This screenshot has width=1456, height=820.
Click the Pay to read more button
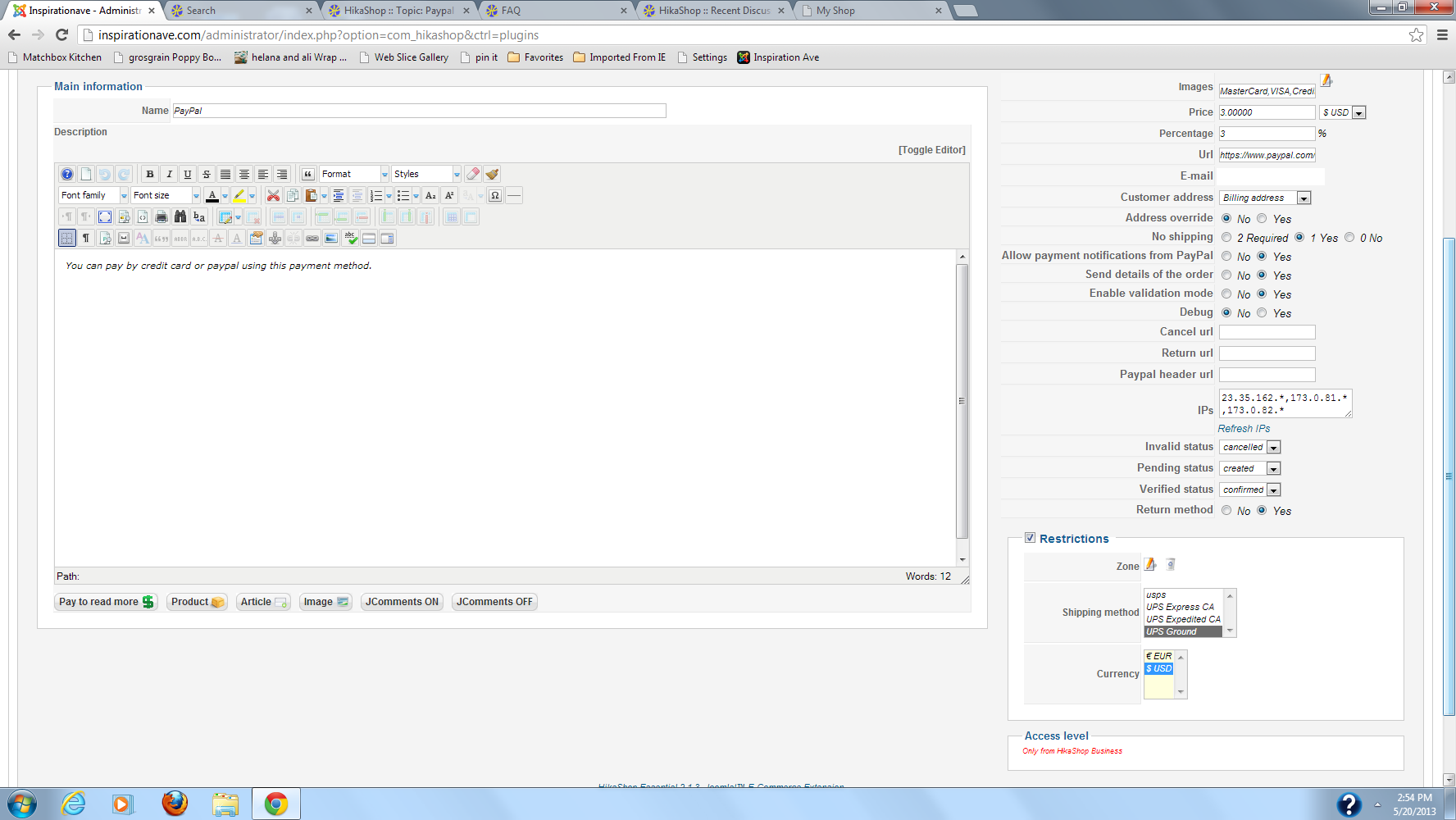(106, 602)
